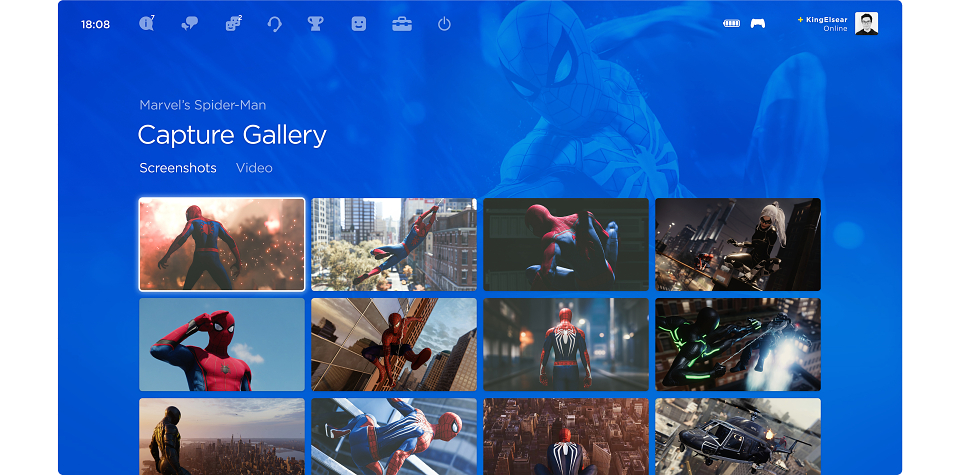Open the toolbox settings icon
Viewport: 960px width, 475px height.
[x=402, y=24]
